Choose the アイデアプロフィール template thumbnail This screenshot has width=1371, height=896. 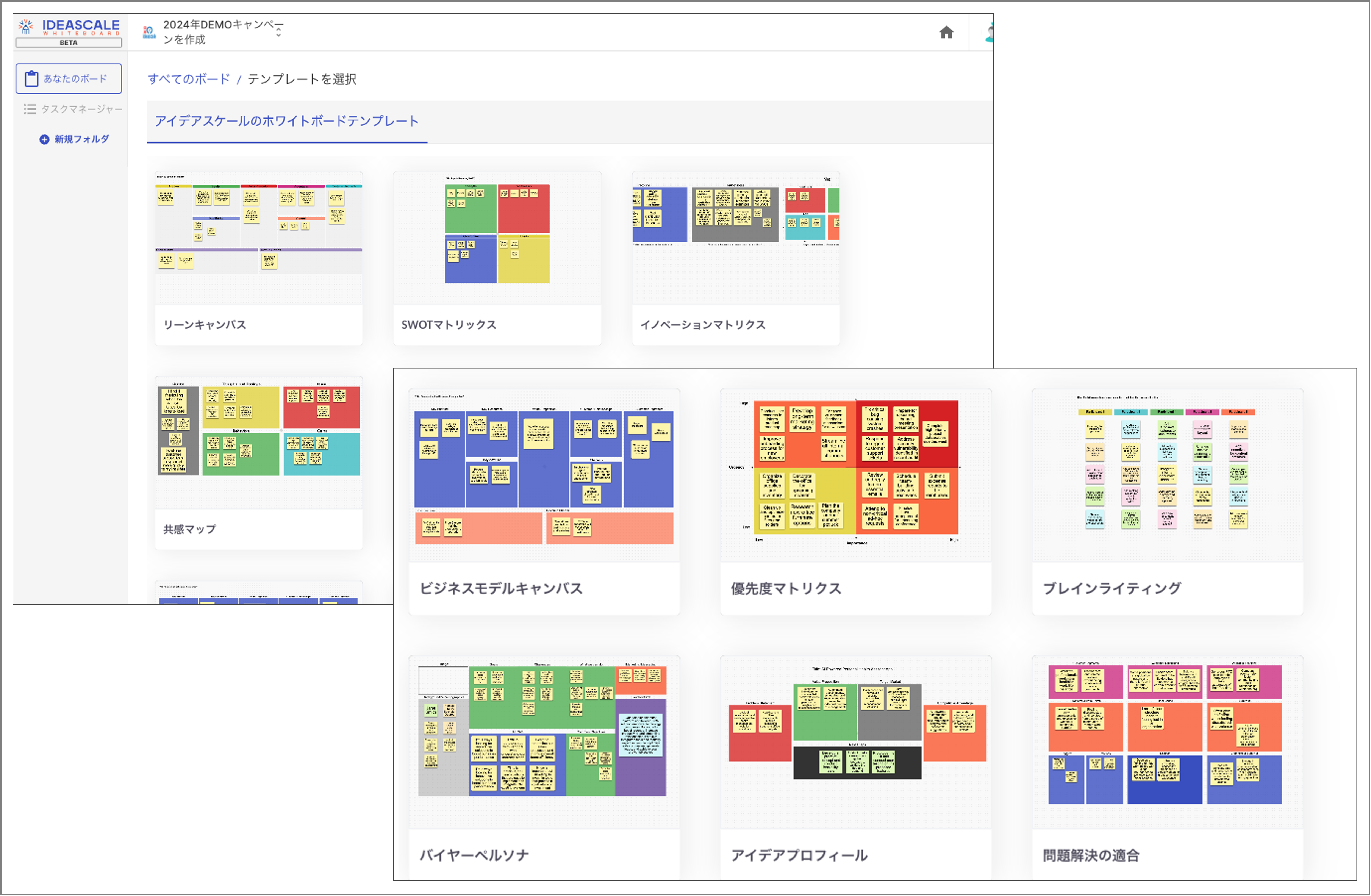point(856,742)
